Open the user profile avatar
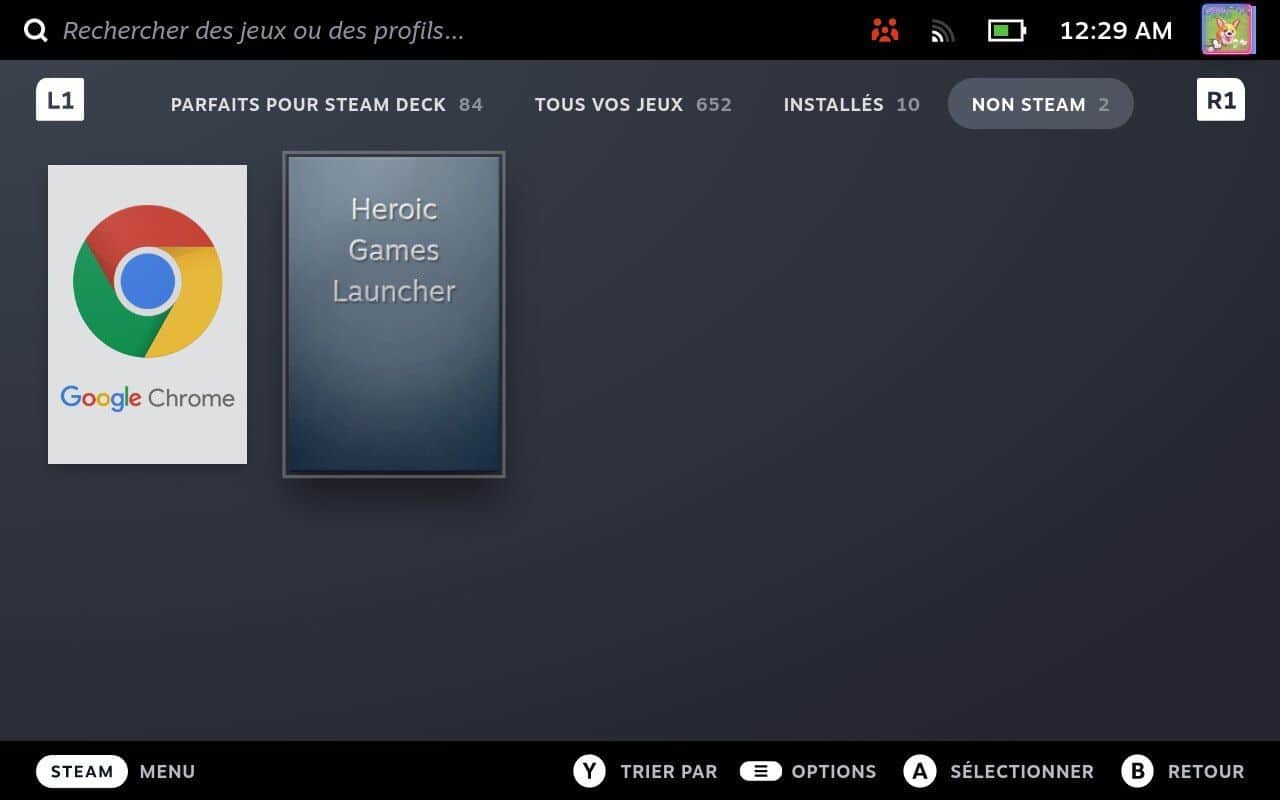Image resolution: width=1280 pixels, height=800 pixels. [1227, 29]
